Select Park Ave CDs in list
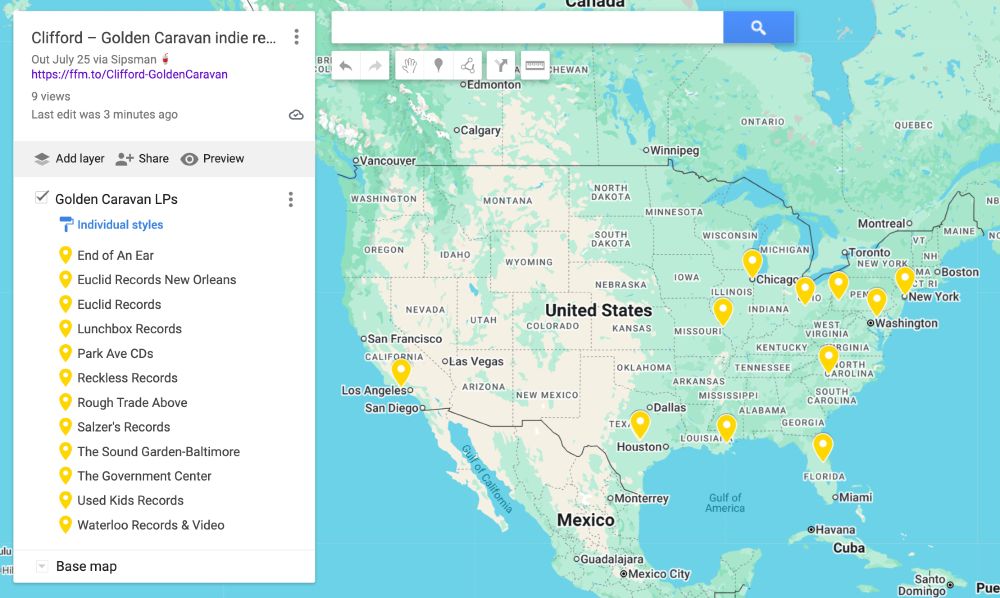 tap(115, 353)
